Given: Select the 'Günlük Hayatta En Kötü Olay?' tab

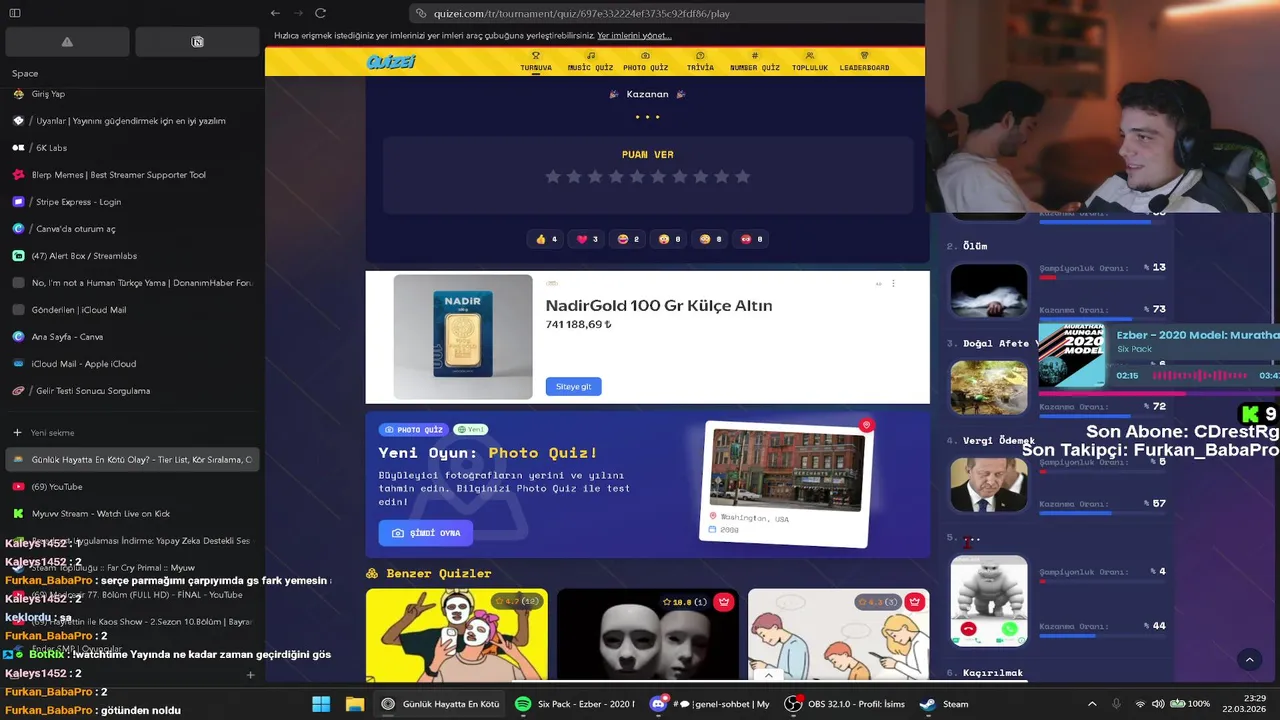Looking at the screenshot, I should [132, 460].
